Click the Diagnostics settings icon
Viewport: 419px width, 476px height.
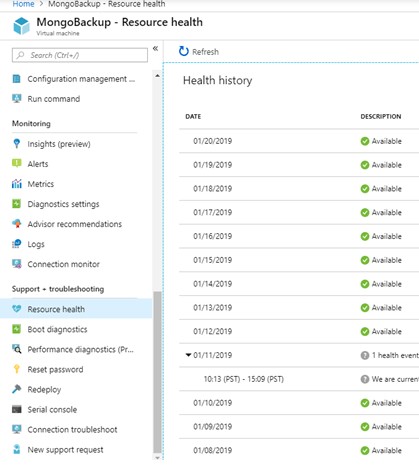(16, 204)
